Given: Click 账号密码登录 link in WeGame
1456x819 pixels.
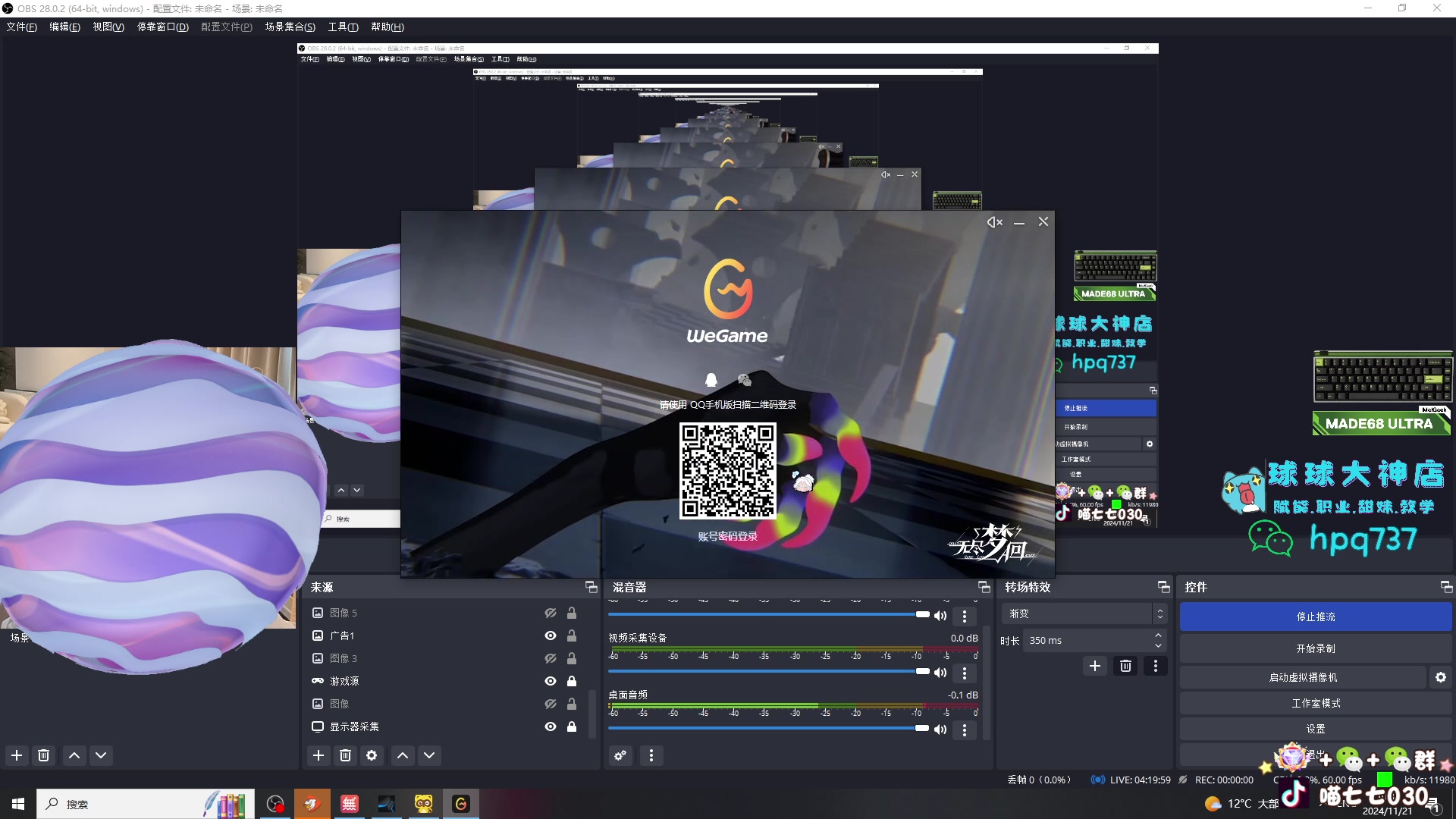Looking at the screenshot, I should (x=728, y=536).
